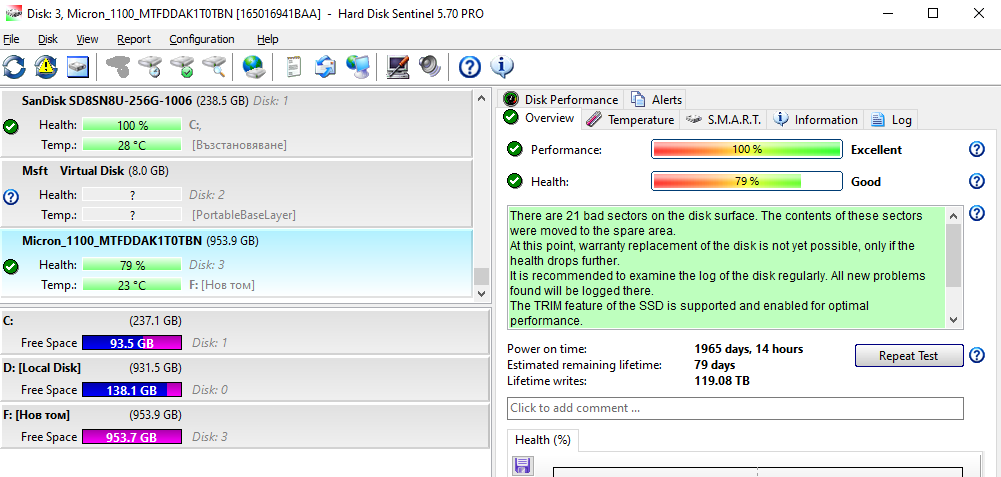Click the disk with magnifier toolbar icon
The image size is (1001, 477).
coord(214,67)
